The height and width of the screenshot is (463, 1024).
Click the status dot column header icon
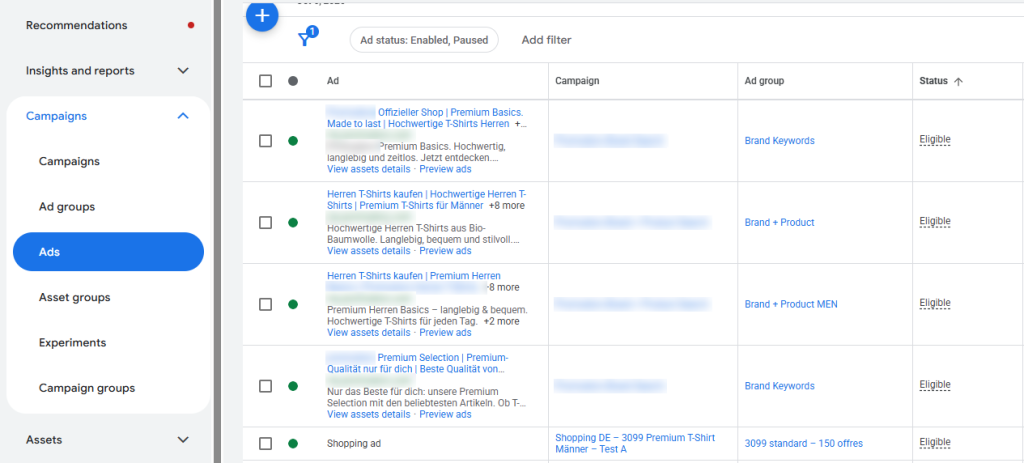(x=293, y=81)
